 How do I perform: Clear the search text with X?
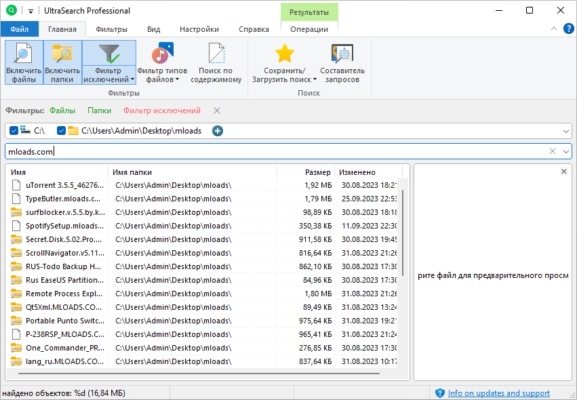tap(552, 151)
